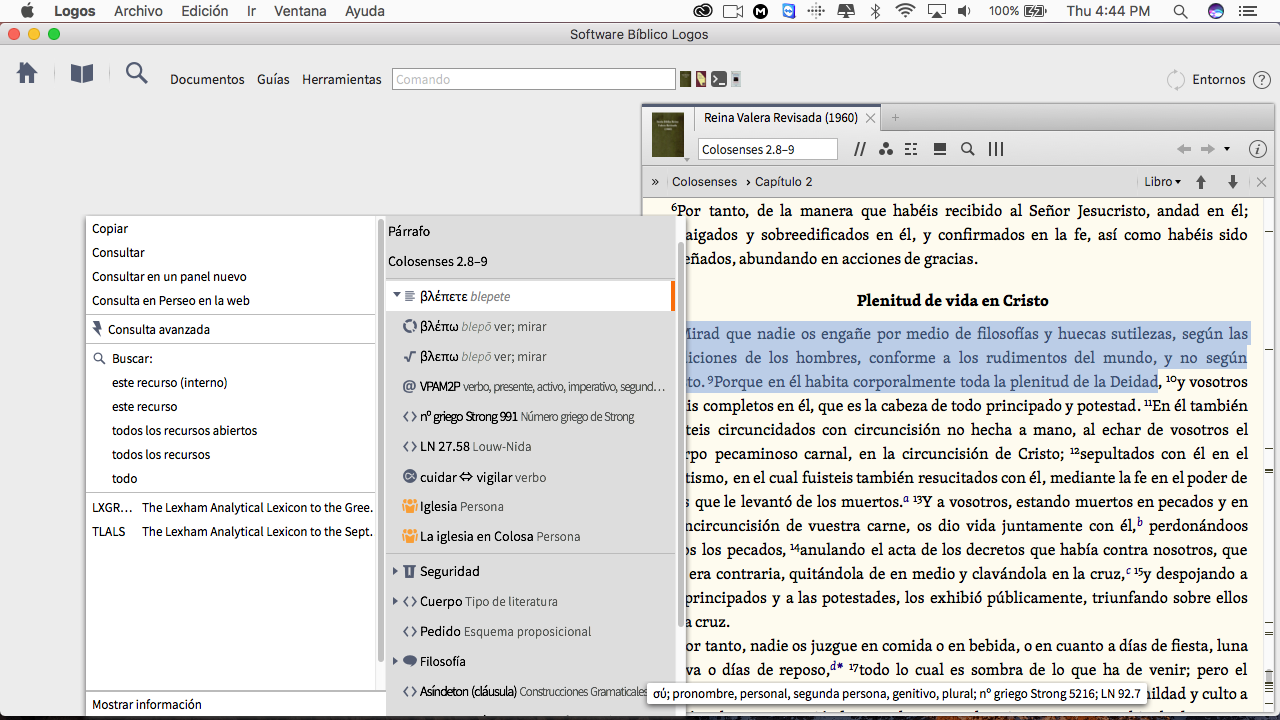Open the Libro navigation dropdown

[1162, 182]
